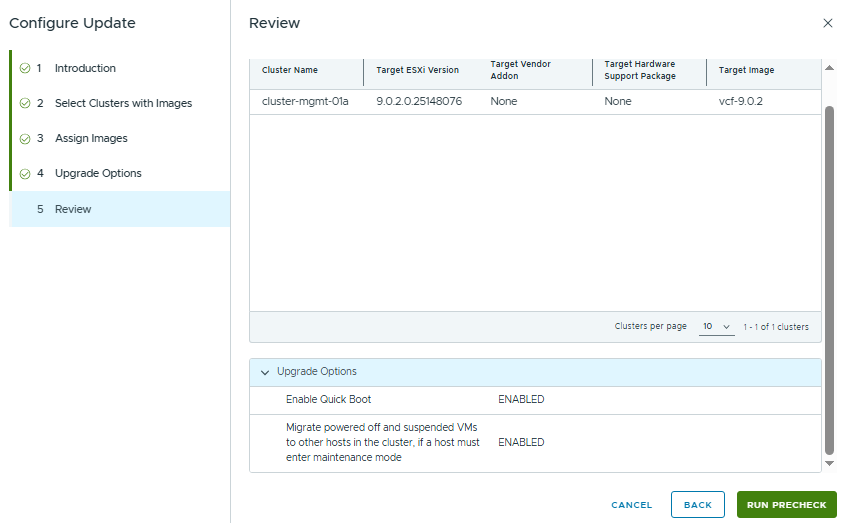Cancel the update configuration

631,505
